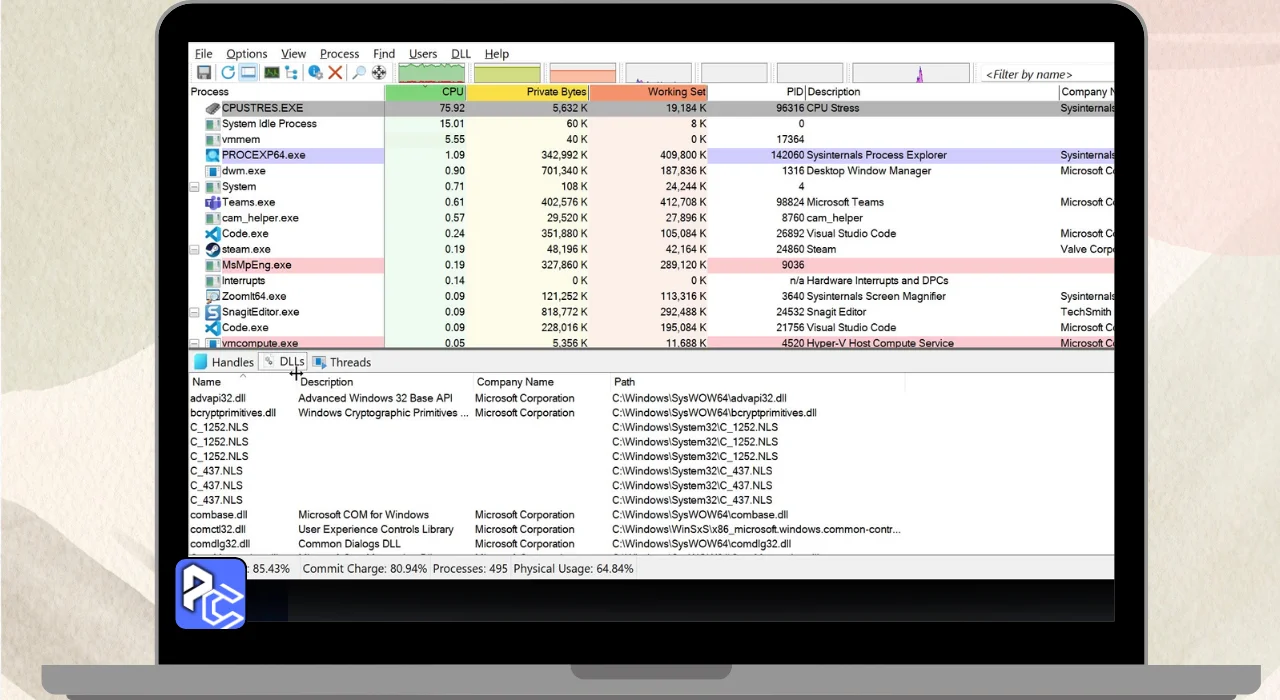Open the Process menu

[339, 54]
